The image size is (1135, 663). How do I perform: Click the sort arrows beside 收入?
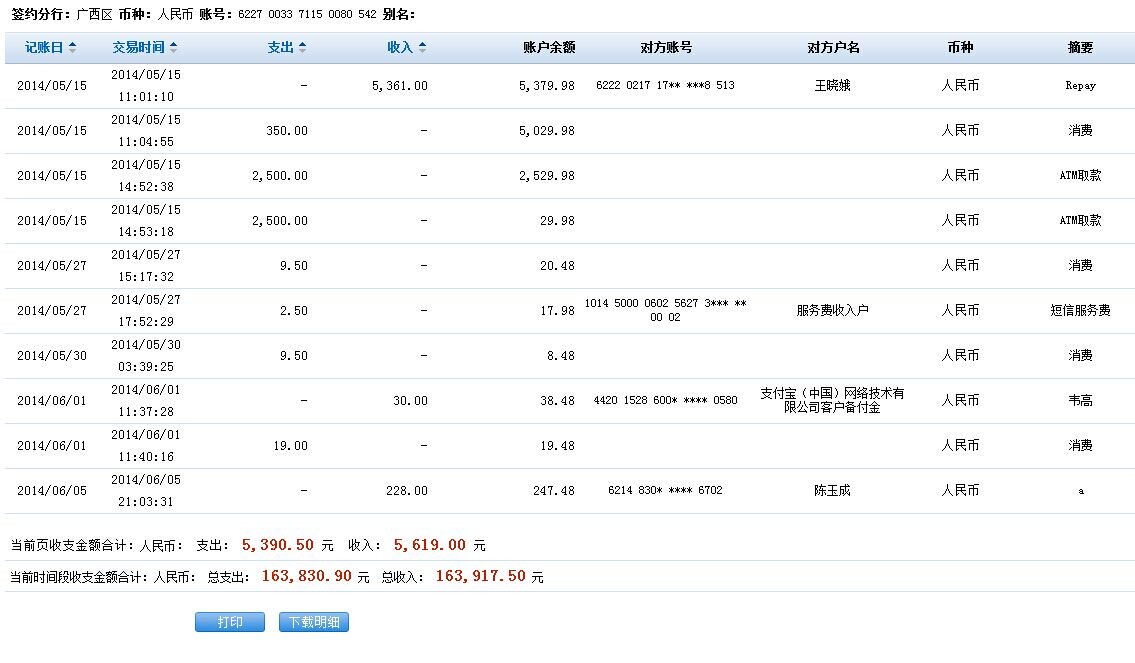point(422,48)
